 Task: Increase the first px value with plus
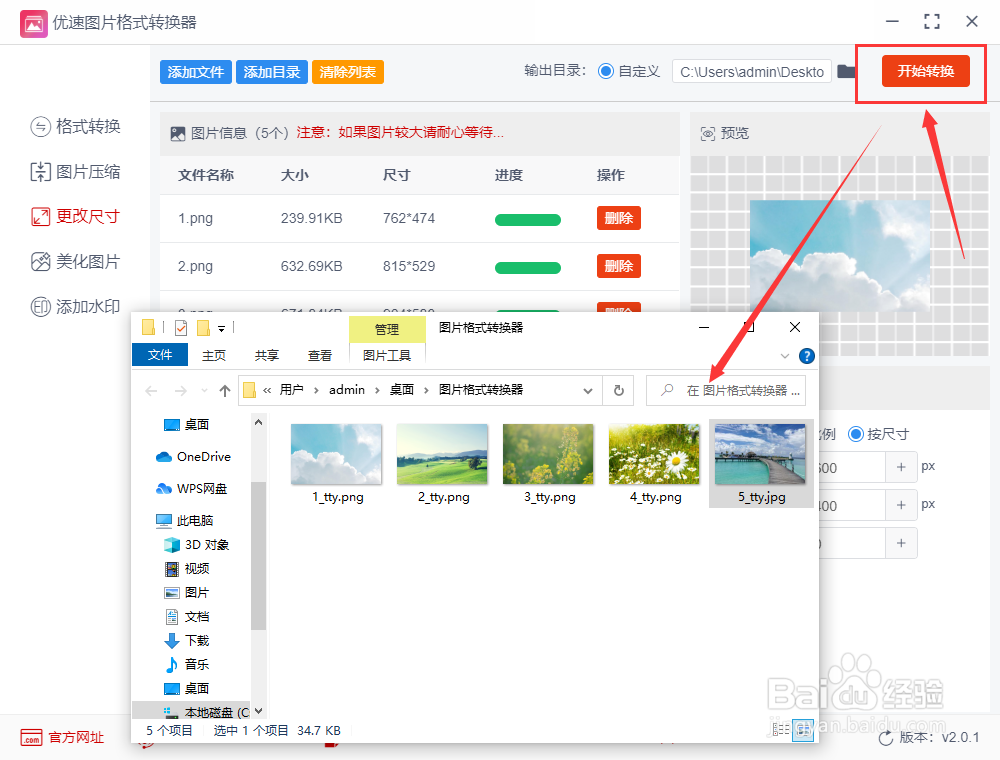pos(901,467)
